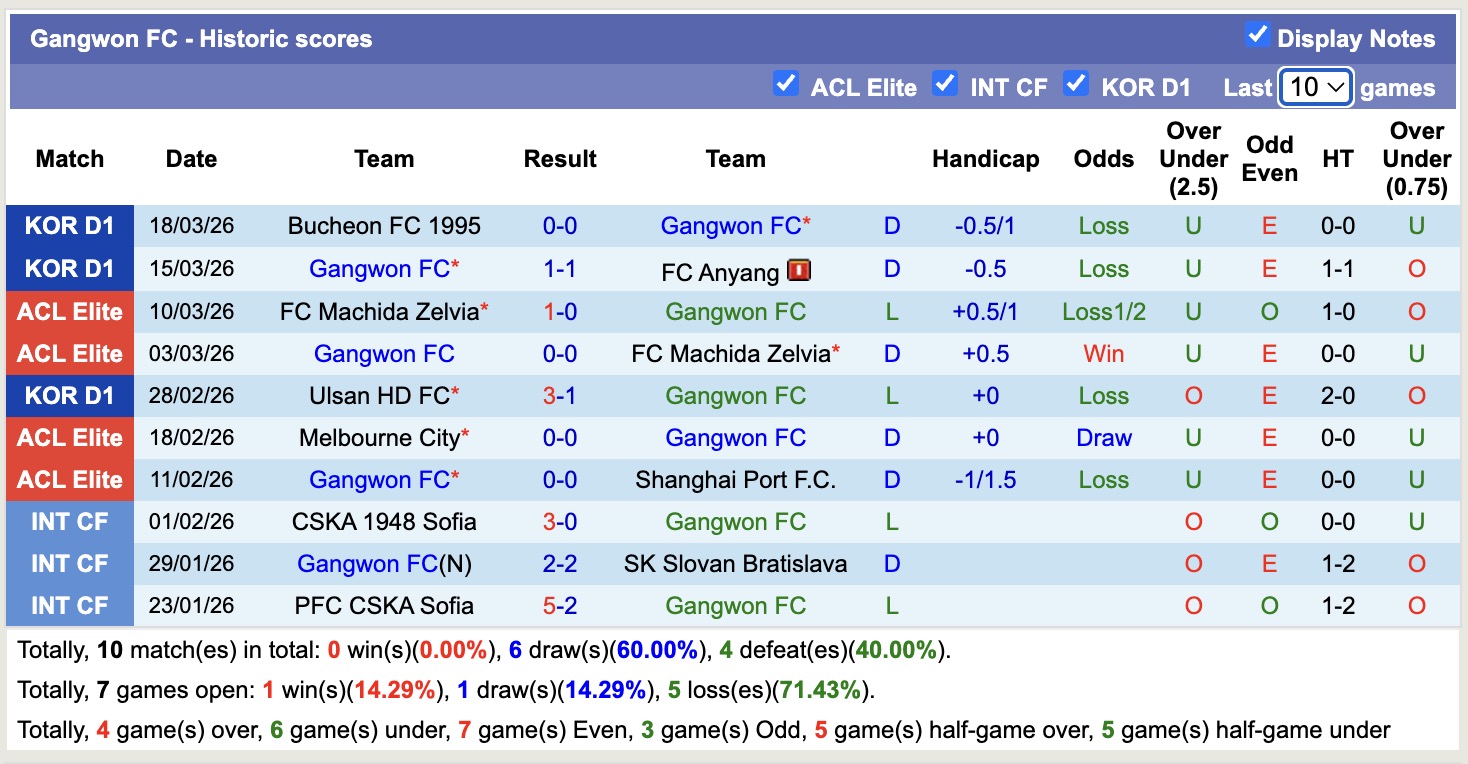Viewport: 1468px width, 764px height.
Task: Open the 2-2 result score link
Action: tap(560, 564)
